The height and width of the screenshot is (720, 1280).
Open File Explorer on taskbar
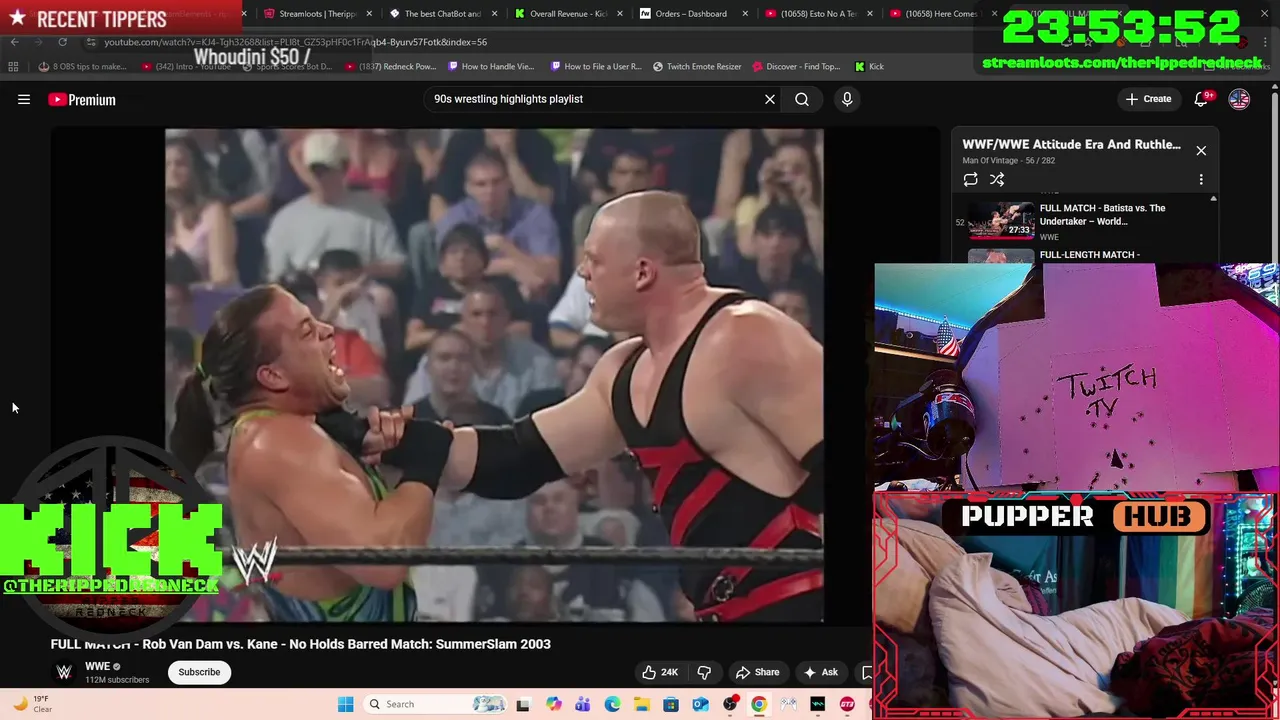[x=641, y=704]
